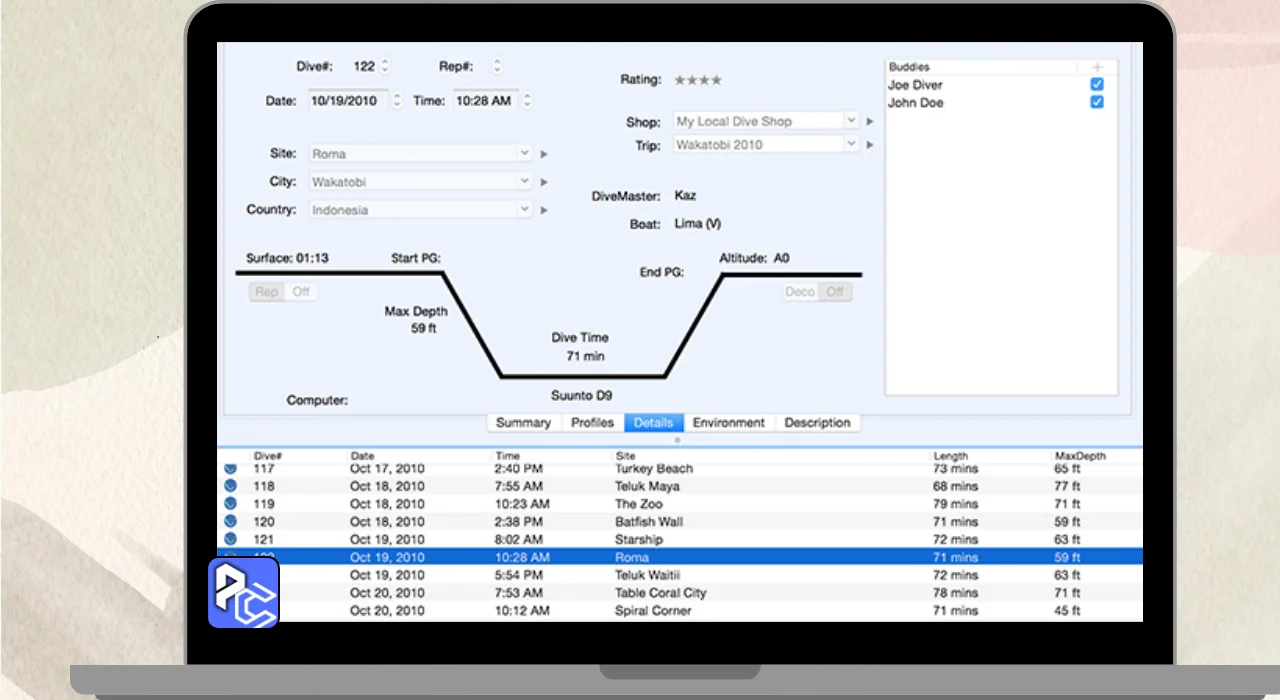The width and height of the screenshot is (1280, 700).
Task: Toggle the Rep Off switch
Action: pyautogui.click(x=300, y=292)
